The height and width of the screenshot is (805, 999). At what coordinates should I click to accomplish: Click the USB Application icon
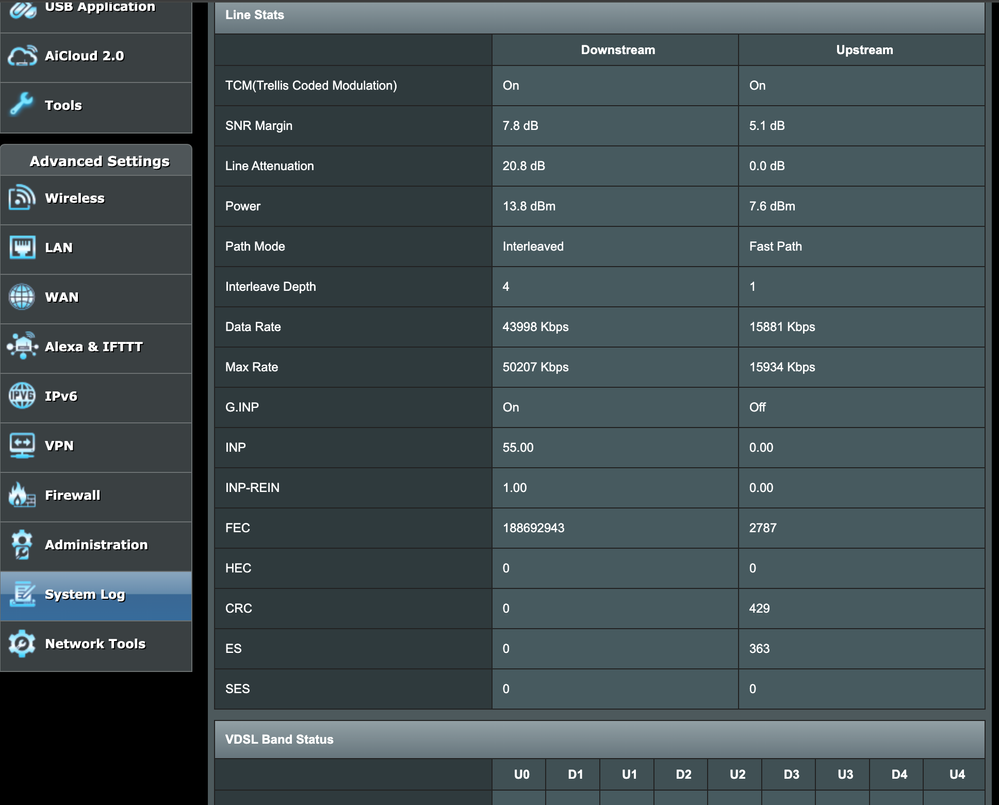point(22,8)
